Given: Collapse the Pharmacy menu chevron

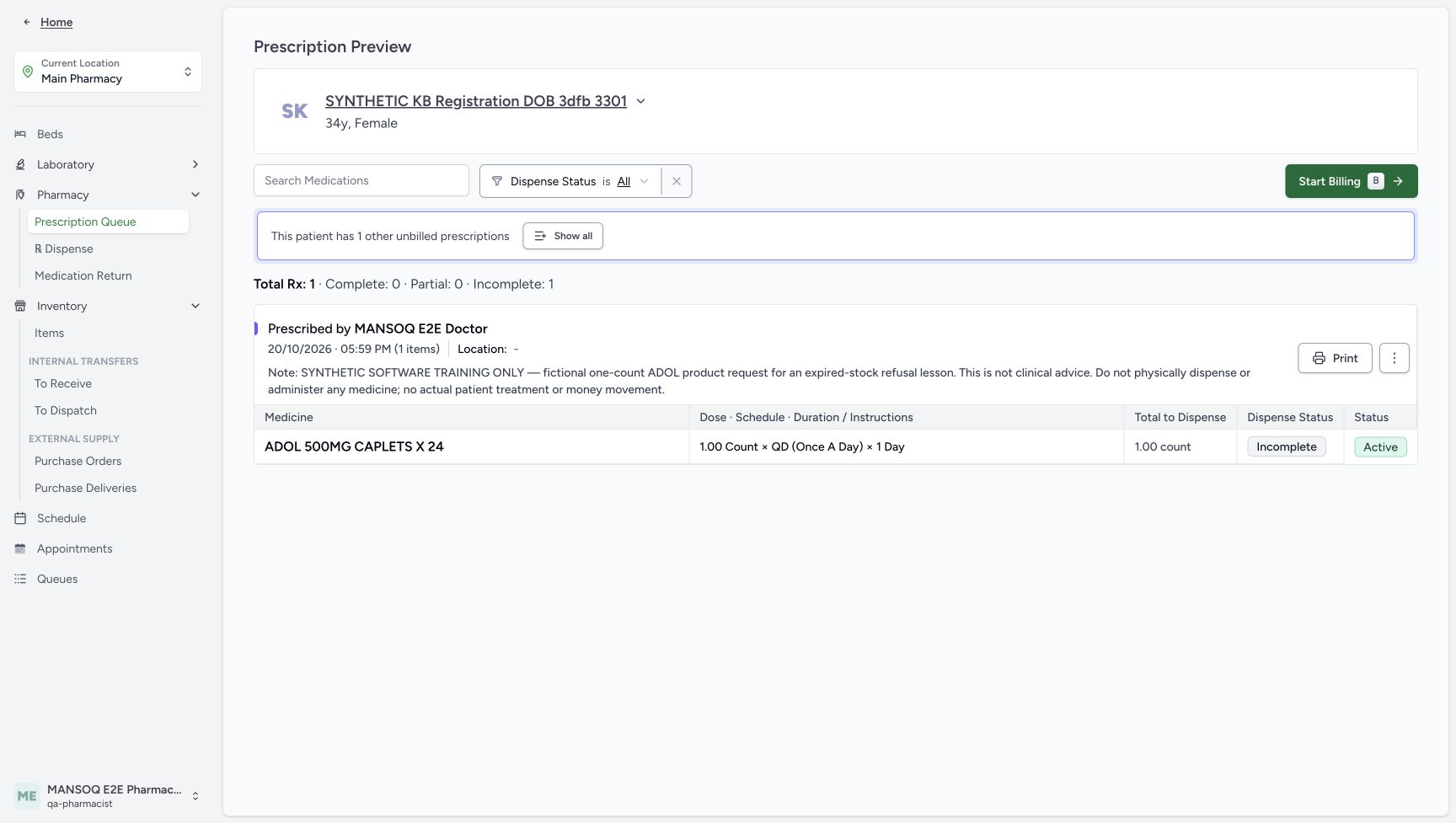Looking at the screenshot, I should [x=195, y=195].
